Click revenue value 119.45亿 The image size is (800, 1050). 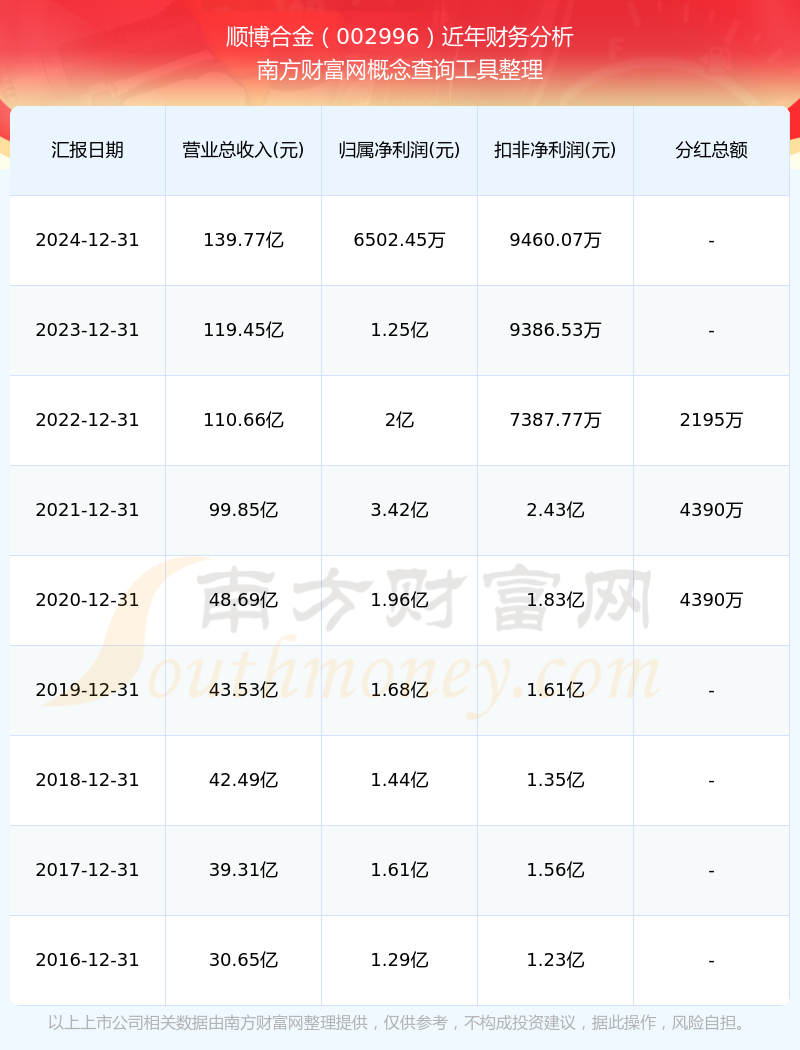[244, 330]
